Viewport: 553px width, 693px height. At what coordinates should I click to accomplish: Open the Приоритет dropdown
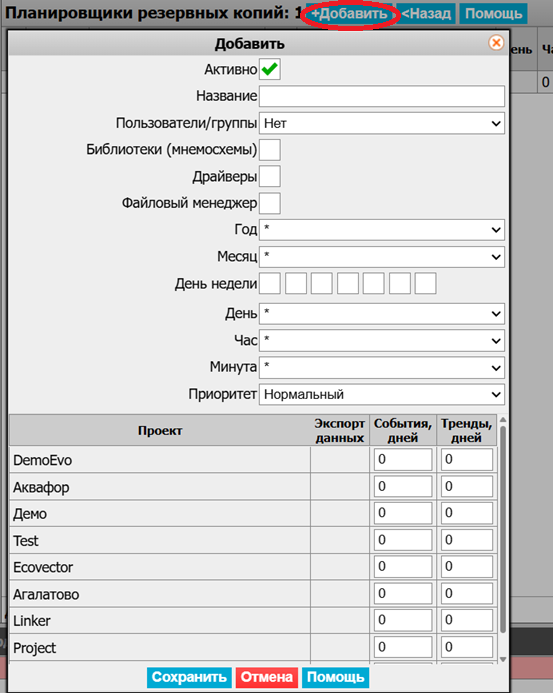click(x=381, y=394)
